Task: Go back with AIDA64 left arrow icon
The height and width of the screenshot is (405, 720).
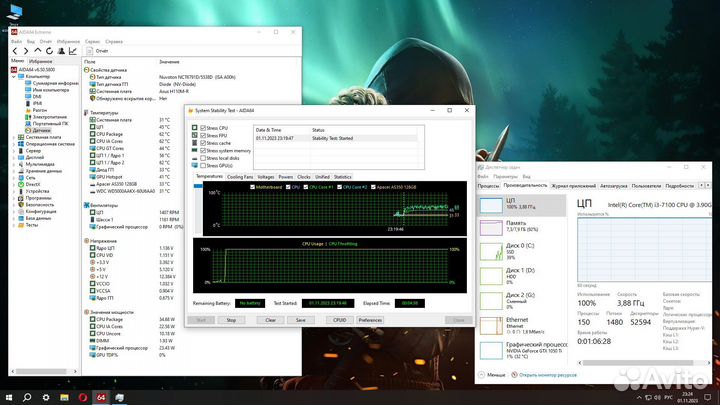Action: [15, 51]
